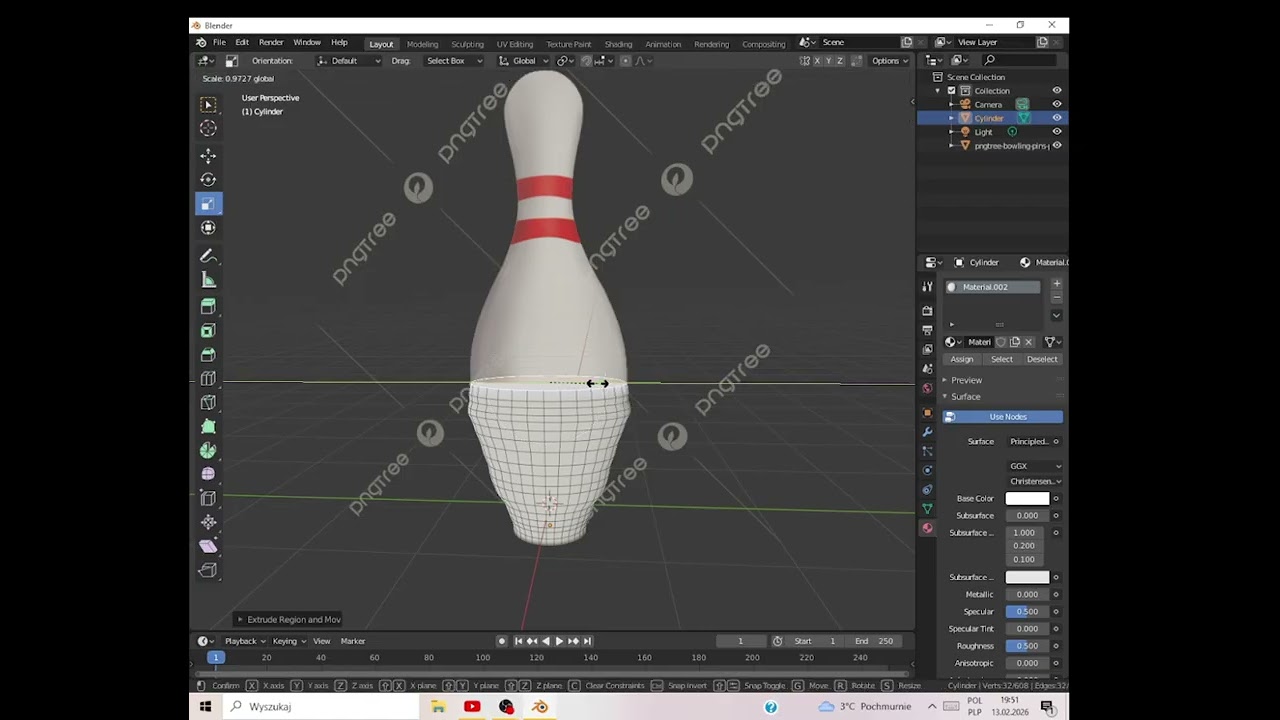Image resolution: width=1280 pixels, height=720 pixels.
Task: Toggle visibility of the Light object
Action: pos(1057,131)
